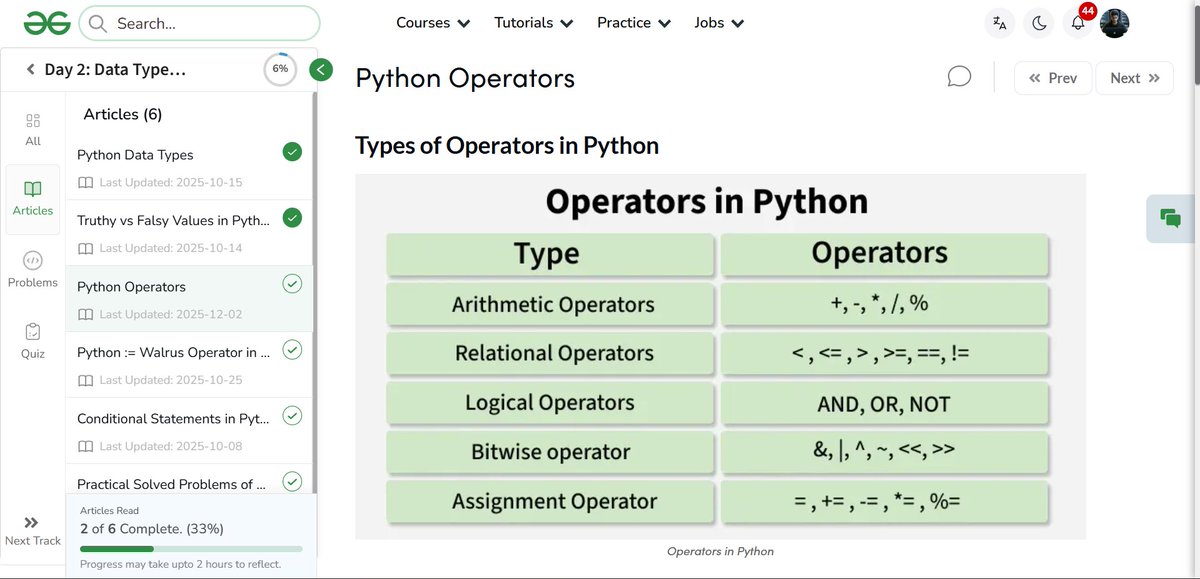
Task: Open Python Walrus Operator article
Action: 173,353
